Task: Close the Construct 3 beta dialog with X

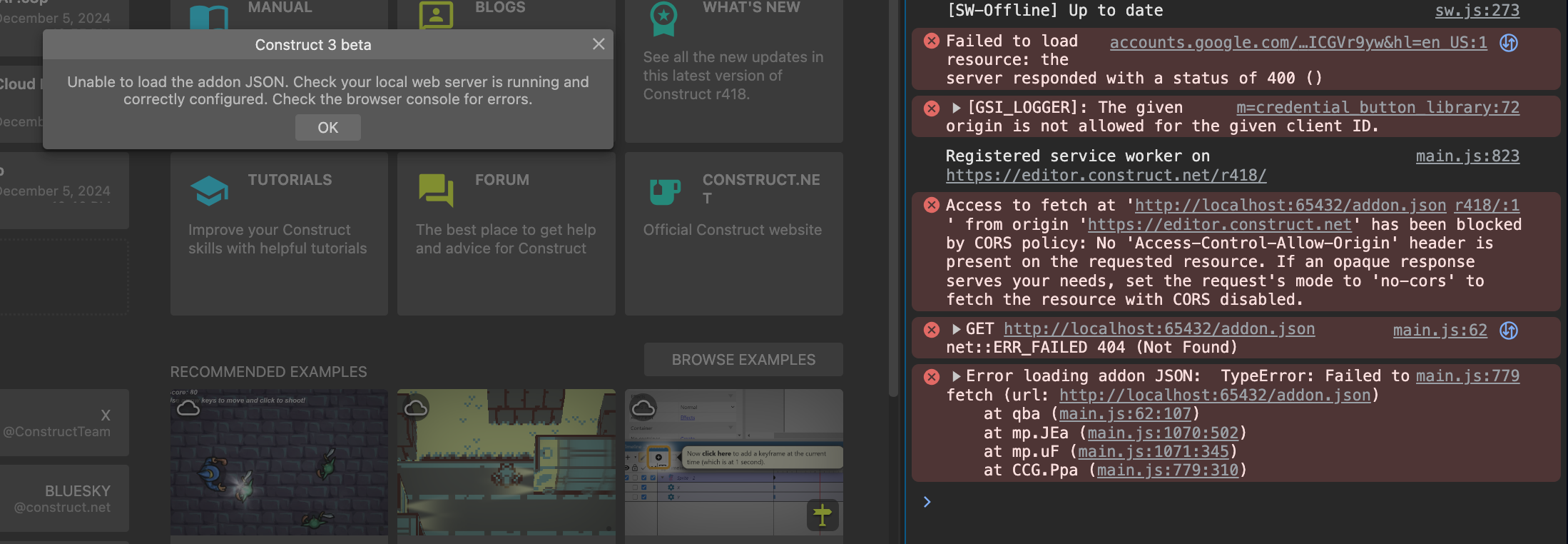Action: click(599, 44)
